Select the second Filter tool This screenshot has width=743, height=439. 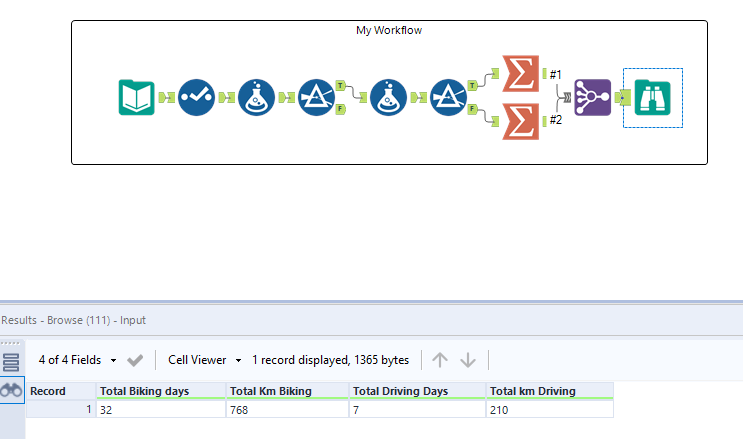448,97
